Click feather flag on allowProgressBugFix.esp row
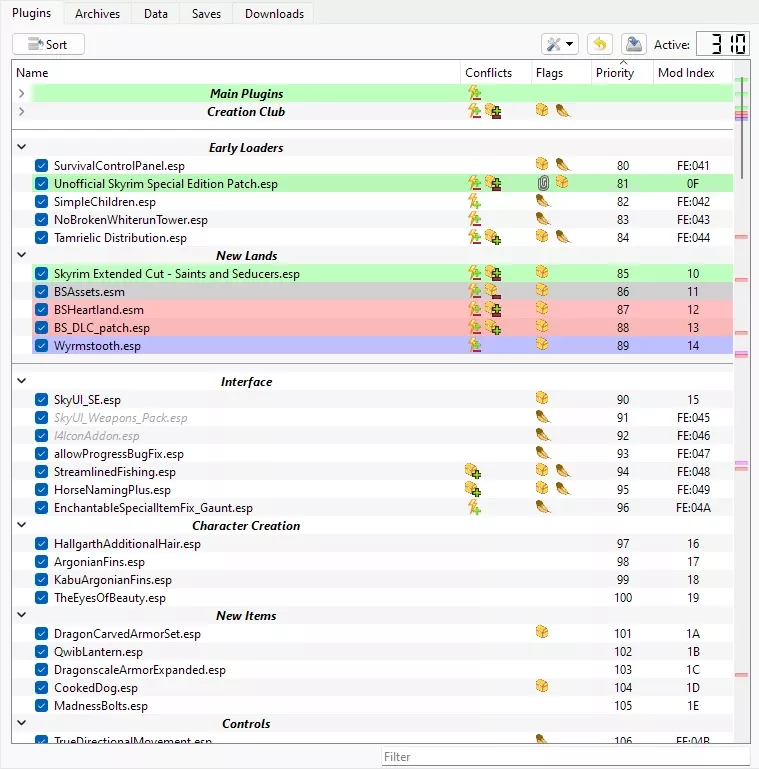759x769 pixels. point(543,453)
